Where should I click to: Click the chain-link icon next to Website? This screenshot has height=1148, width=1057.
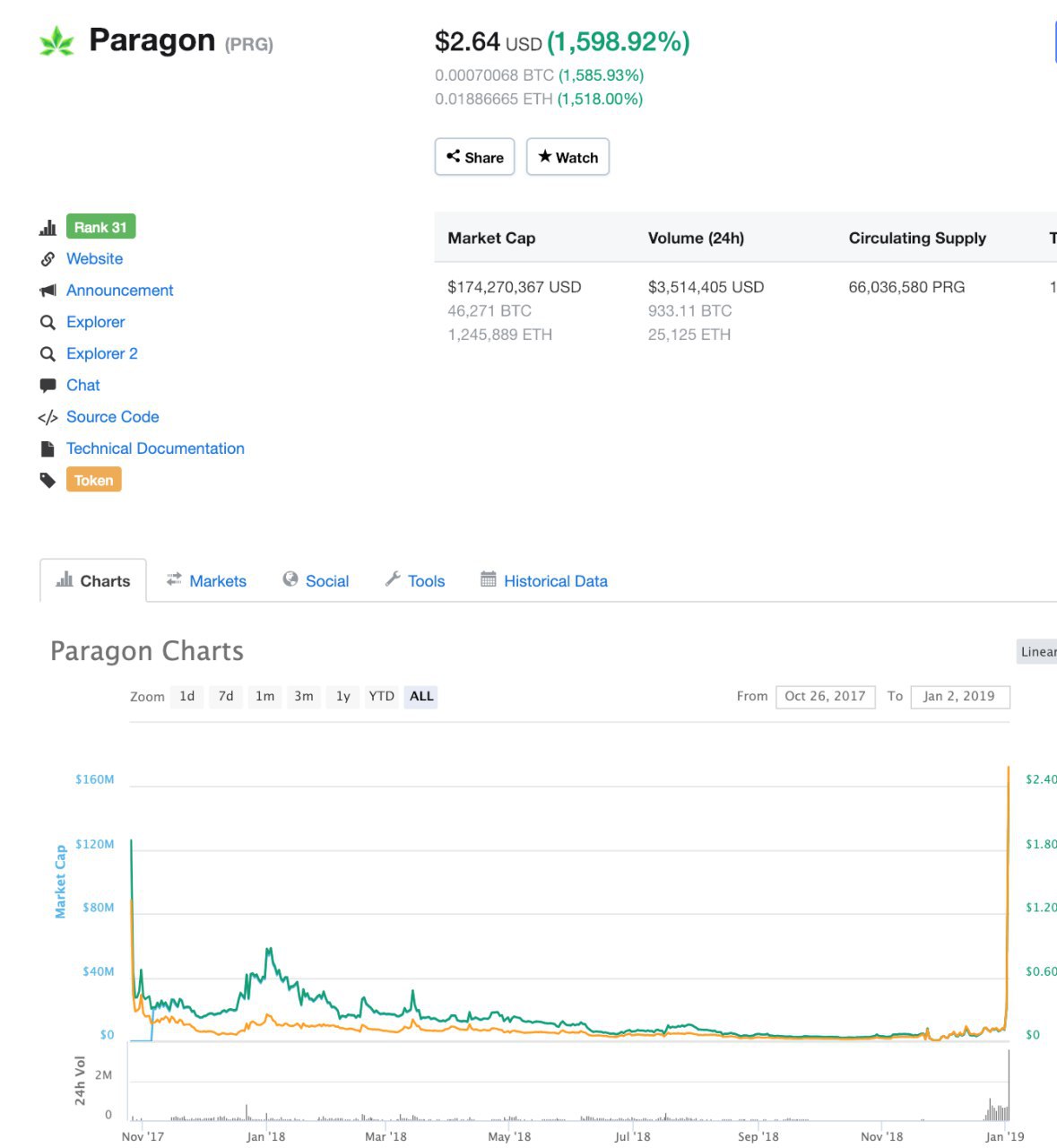click(48, 259)
